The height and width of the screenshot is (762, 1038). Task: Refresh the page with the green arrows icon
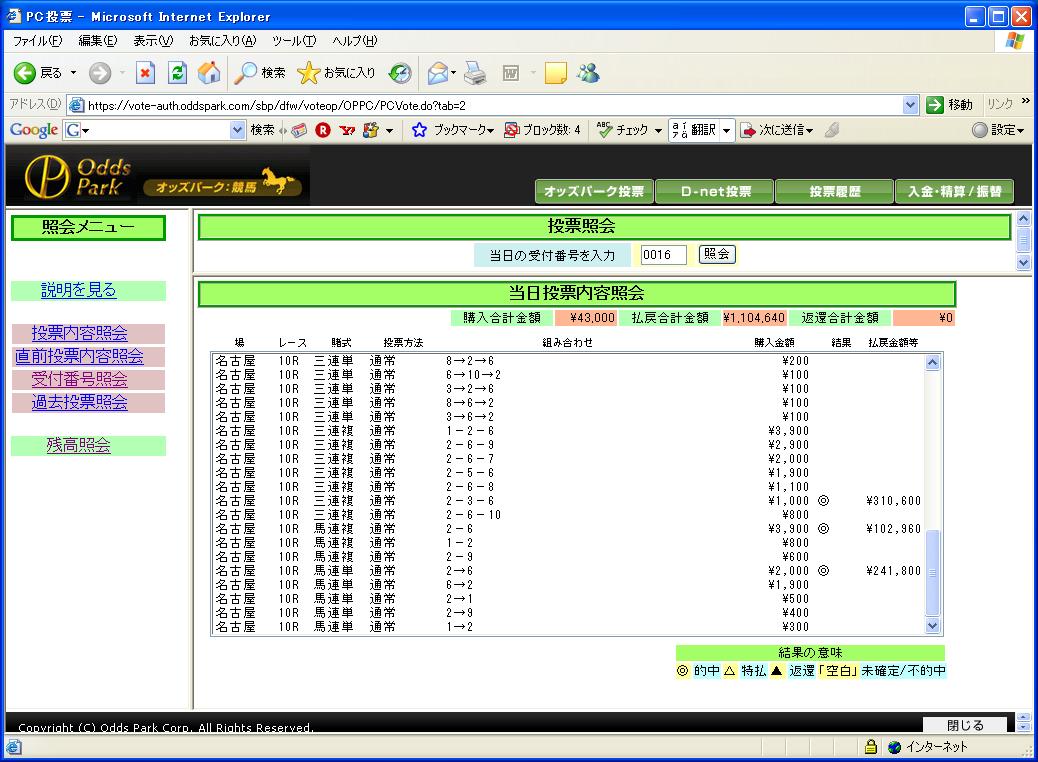tap(177, 73)
